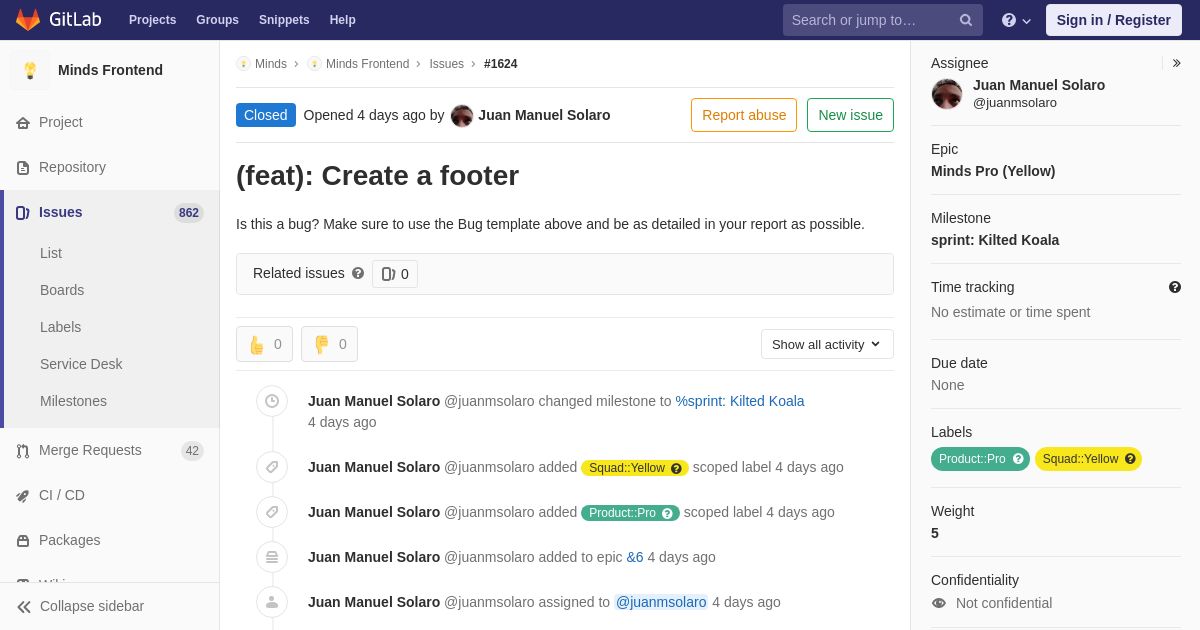Click the Collapse sidebar text
Image resolution: width=1200 pixels, height=630 pixels.
(x=92, y=606)
